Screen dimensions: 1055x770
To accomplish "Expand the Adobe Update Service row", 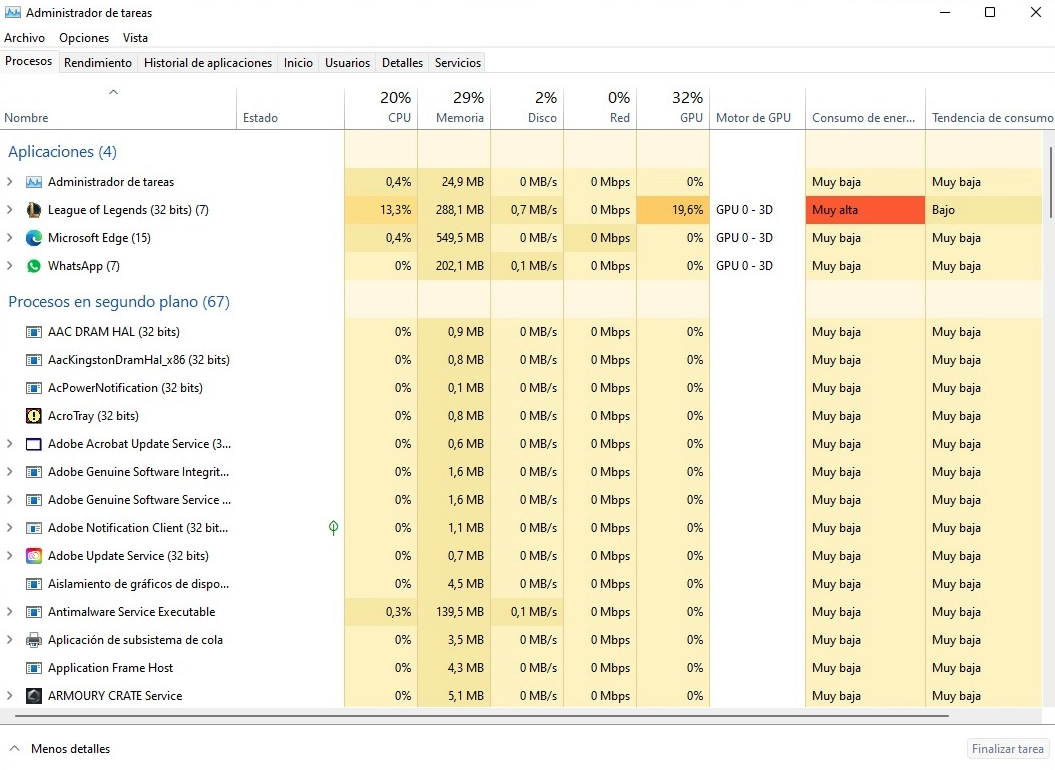I will pos(9,556).
